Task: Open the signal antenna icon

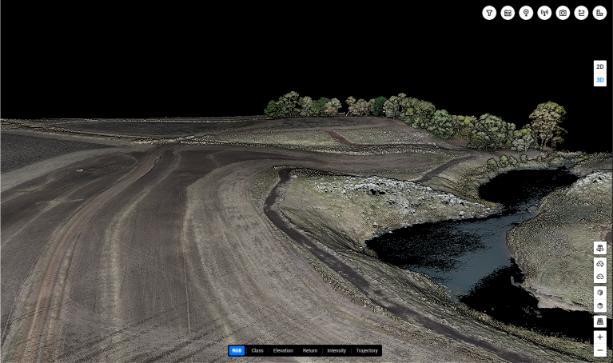Action: pyautogui.click(x=544, y=13)
